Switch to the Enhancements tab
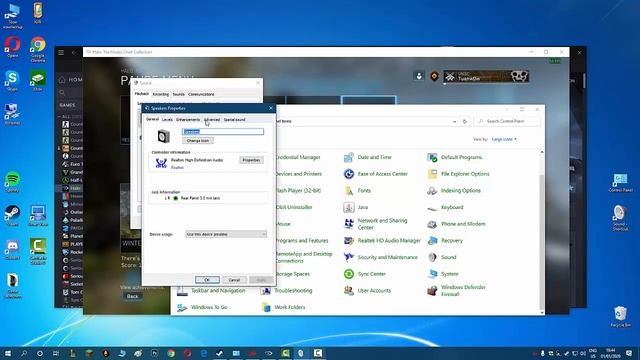640x360 pixels. [188, 120]
